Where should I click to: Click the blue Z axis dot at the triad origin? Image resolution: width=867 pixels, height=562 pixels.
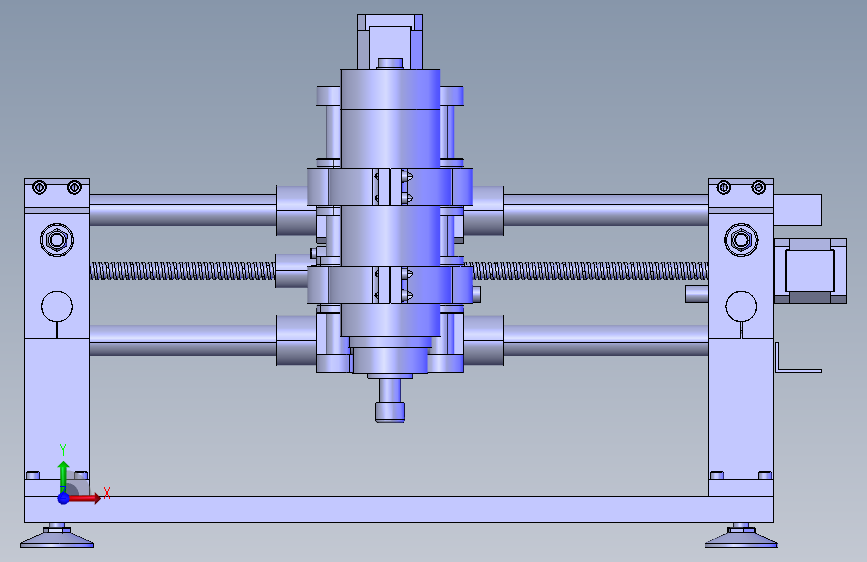(x=64, y=498)
